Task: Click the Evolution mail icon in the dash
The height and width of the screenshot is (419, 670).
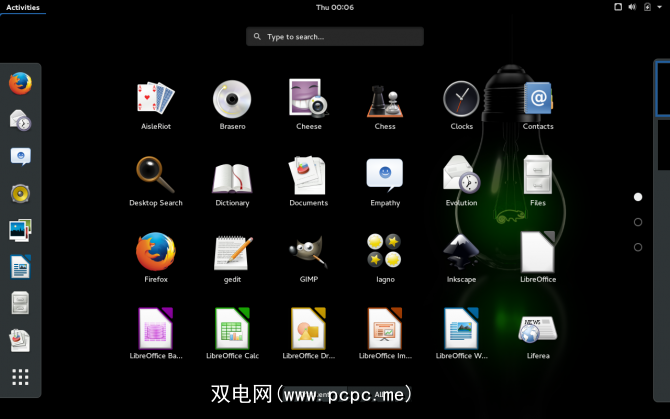Action: 20,120
